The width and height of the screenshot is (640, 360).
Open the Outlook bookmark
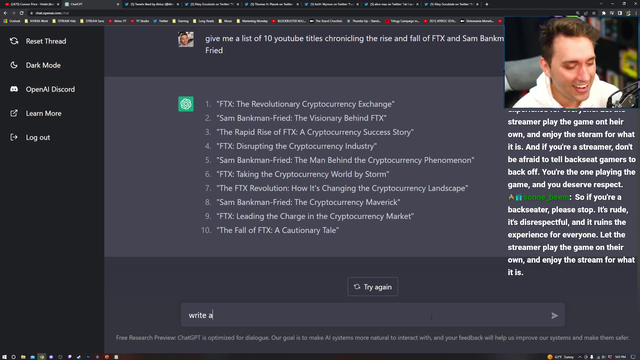coord(12,21)
